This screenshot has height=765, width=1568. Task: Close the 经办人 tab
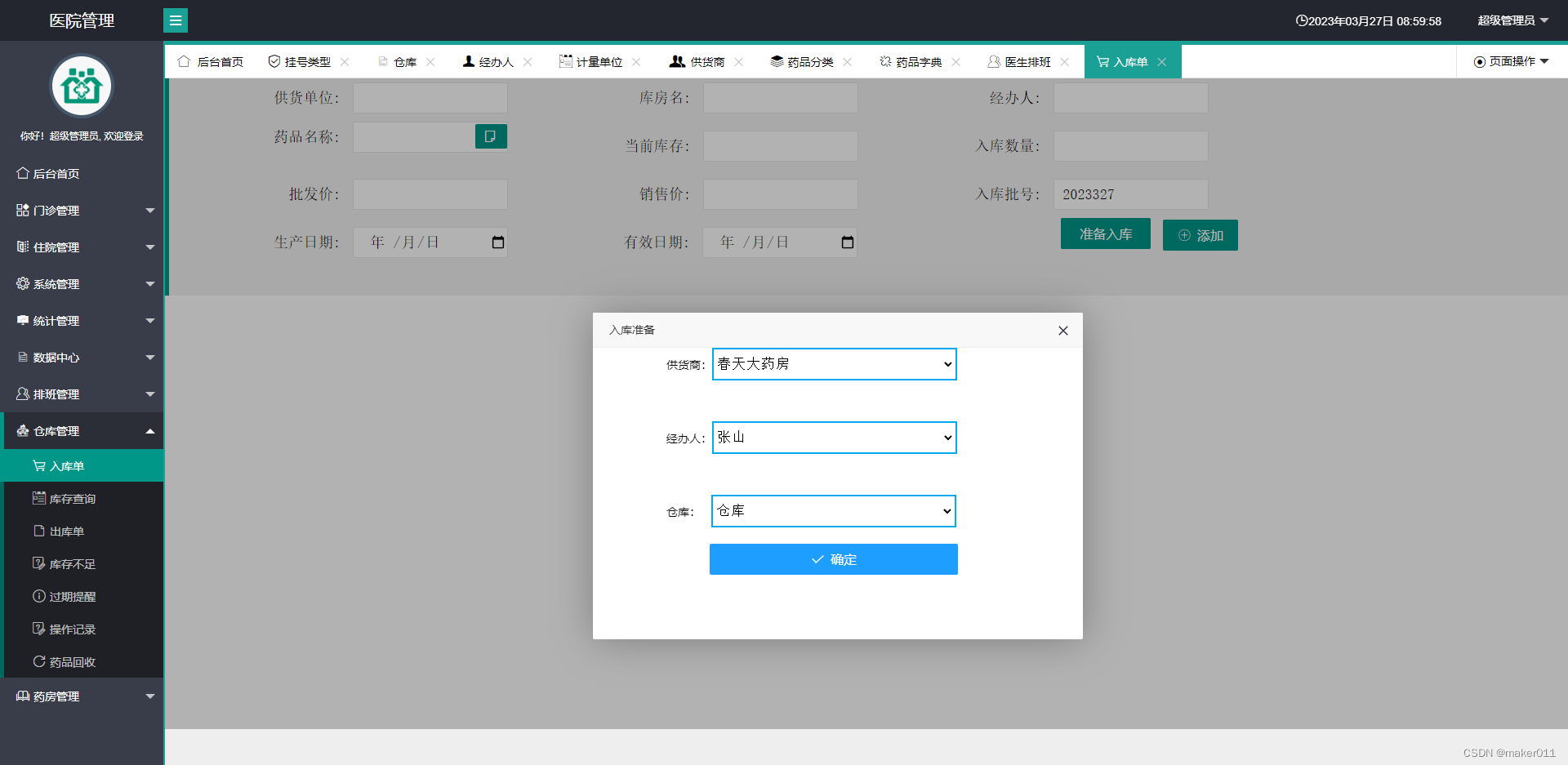click(528, 62)
